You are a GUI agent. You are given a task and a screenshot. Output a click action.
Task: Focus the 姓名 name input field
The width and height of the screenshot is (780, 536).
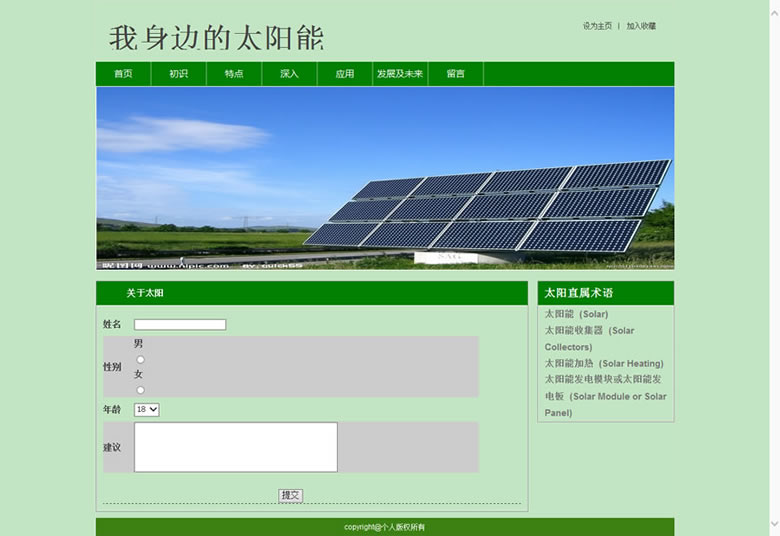180,324
